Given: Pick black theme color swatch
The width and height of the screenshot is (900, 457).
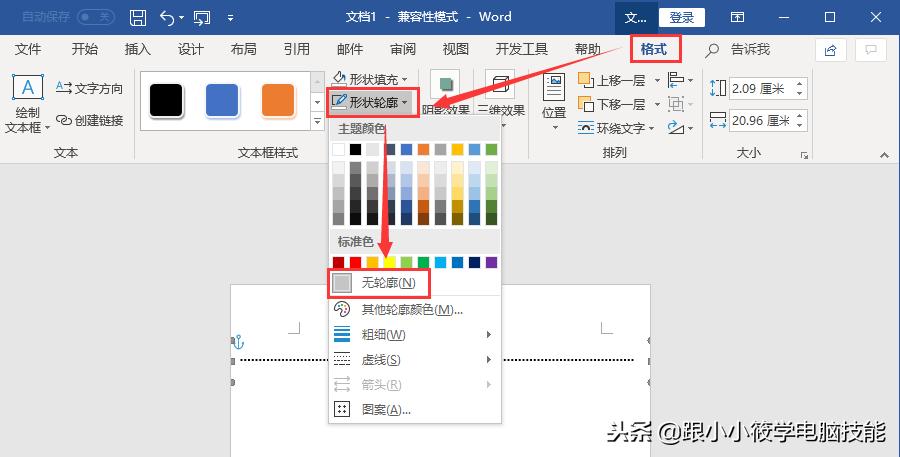Looking at the screenshot, I should tap(356, 149).
